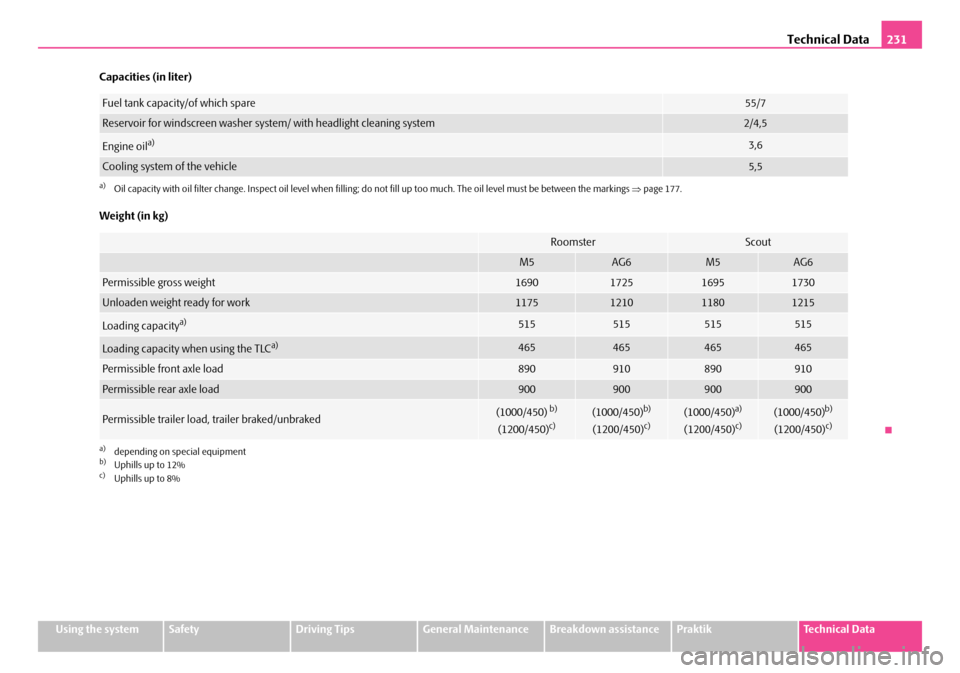The height and width of the screenshot is (673, 960).
Task: Click Unloaden weight ready for work label
Action: (176, 303)
